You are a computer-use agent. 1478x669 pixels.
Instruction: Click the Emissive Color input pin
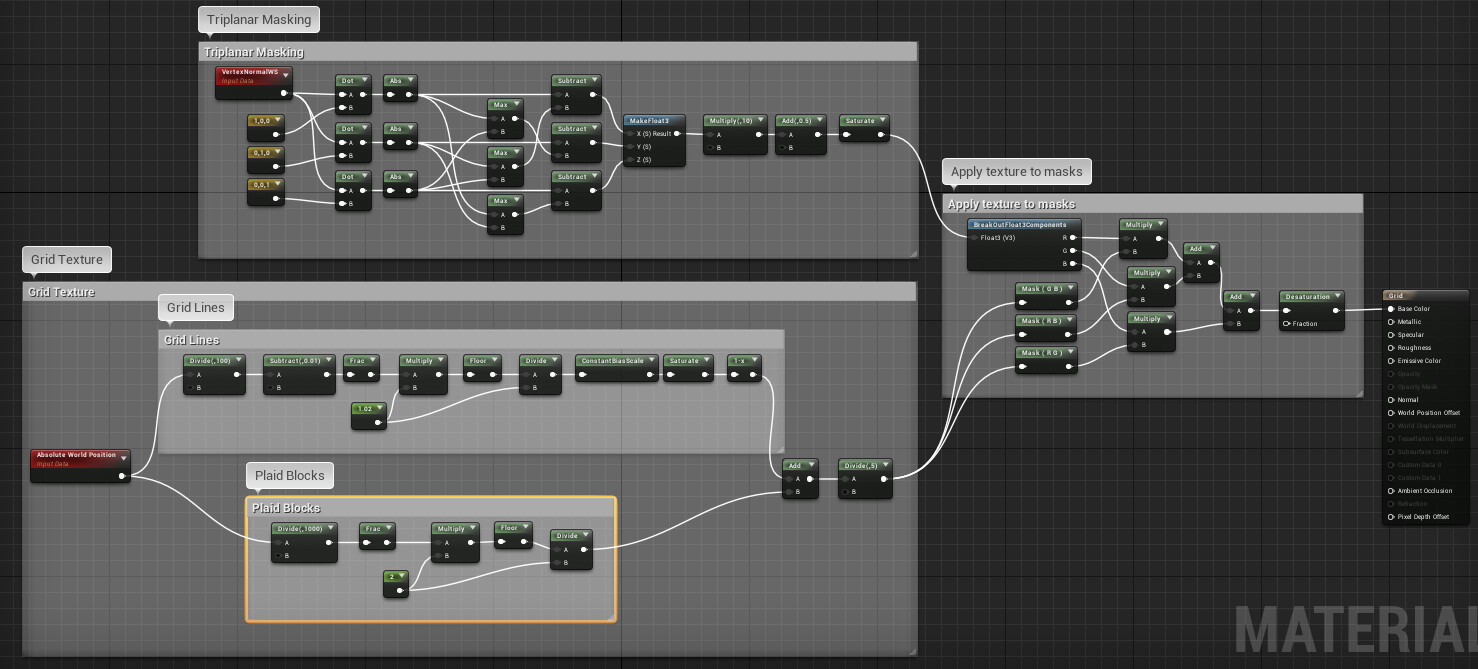1391,361
